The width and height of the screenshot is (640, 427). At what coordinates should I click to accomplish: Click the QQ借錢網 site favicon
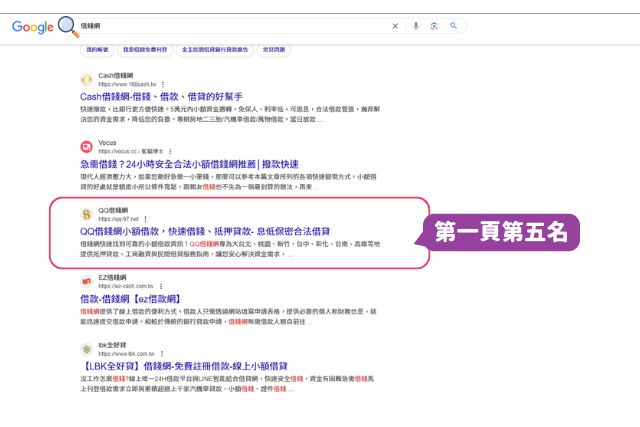[87, 214]
